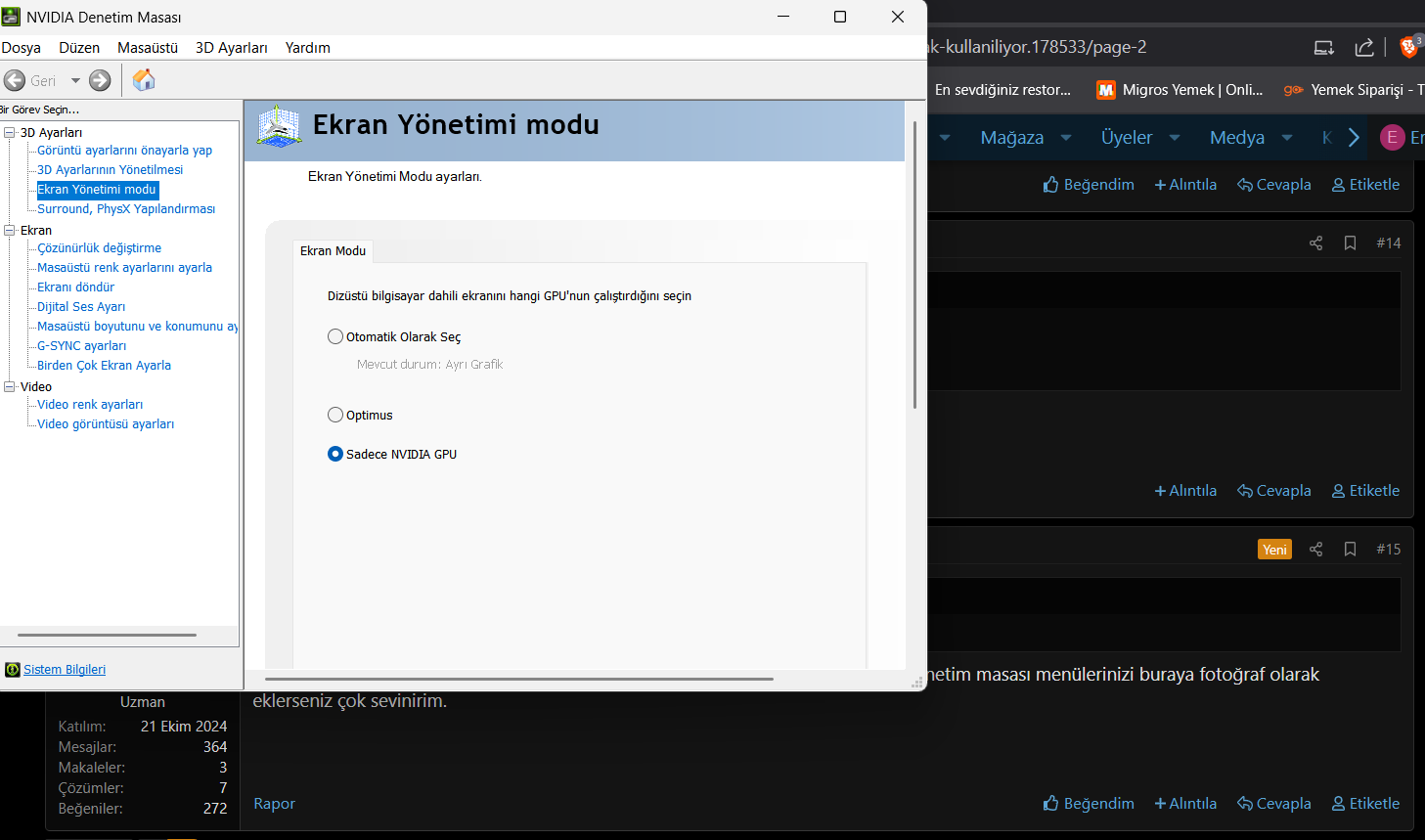
Task: Share post #15 icon
Action: click(1315, 550)
